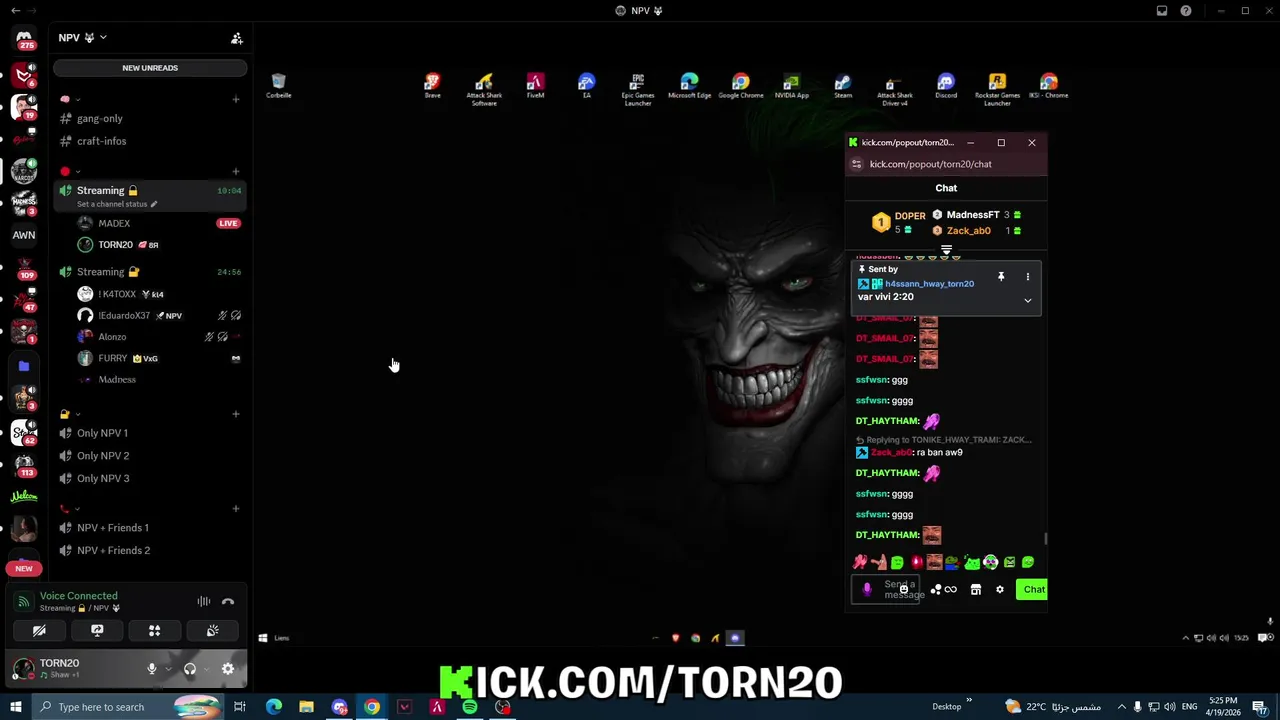Toggle the noise suppression waveform icon
Viewport: 1280px width, 720px height.
click(x=204, y=601)
